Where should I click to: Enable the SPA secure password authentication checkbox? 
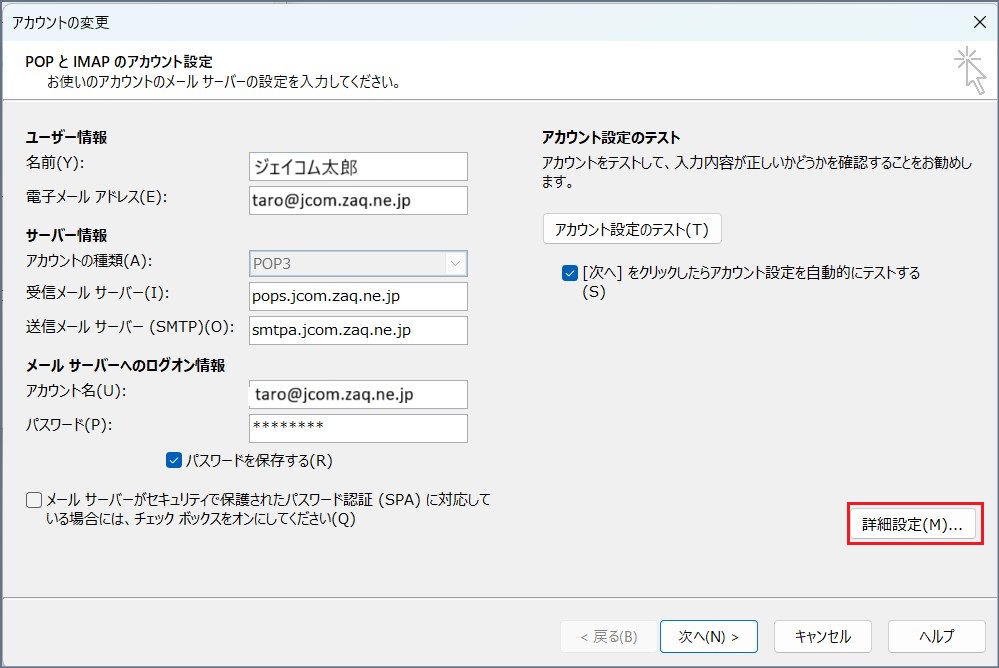34,500
